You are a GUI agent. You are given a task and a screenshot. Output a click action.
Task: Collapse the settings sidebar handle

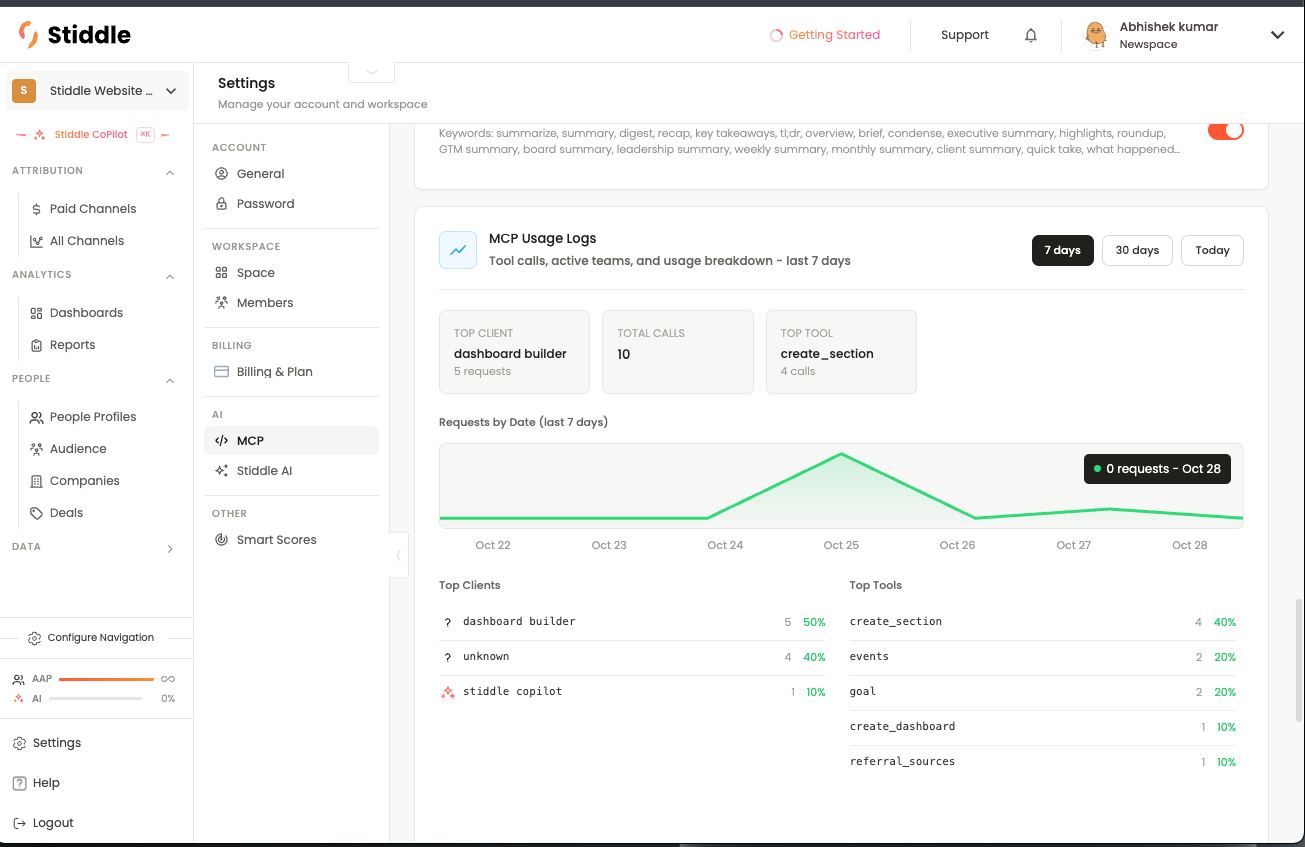(398, 555)
